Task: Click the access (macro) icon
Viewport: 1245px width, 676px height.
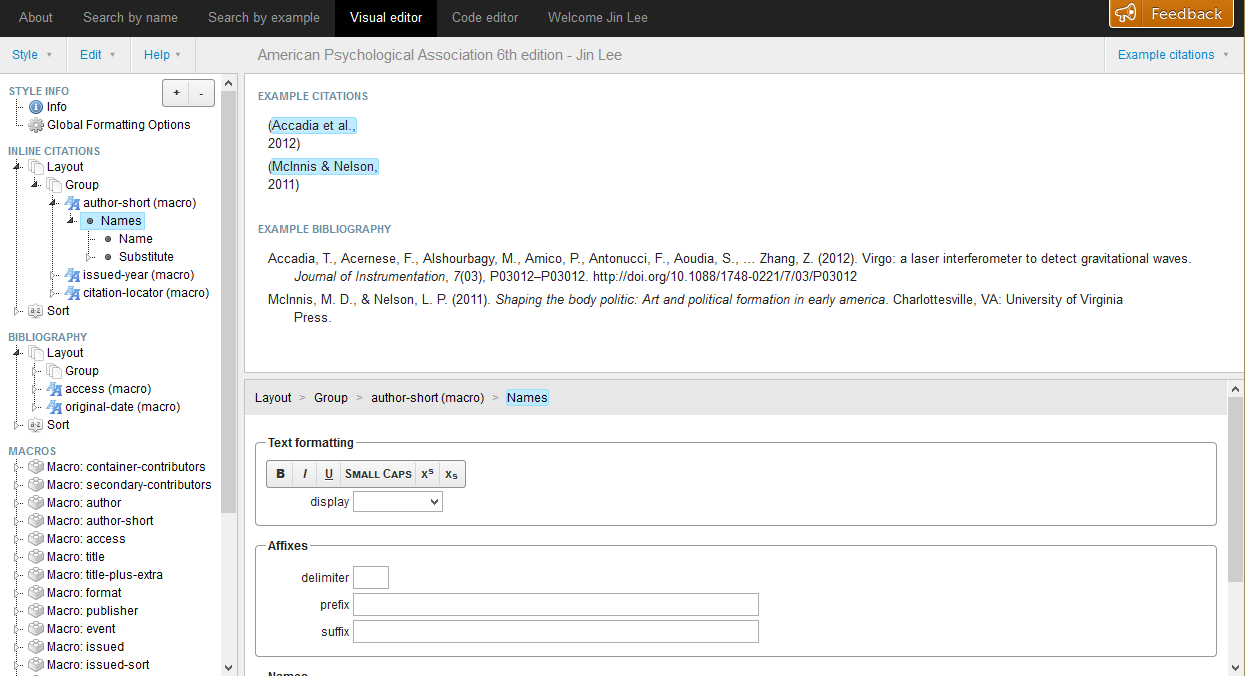Action: pos(54,389)
